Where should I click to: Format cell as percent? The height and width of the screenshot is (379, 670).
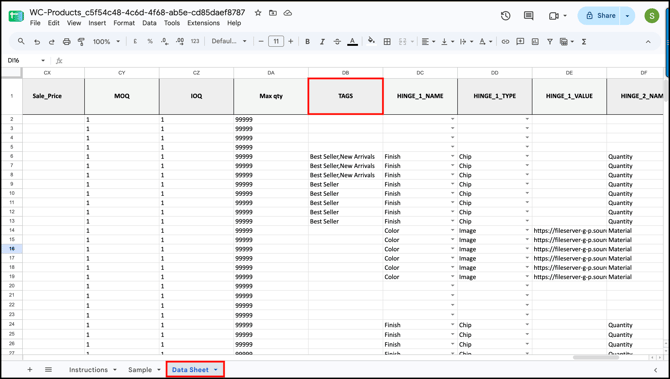click(150, 41)
